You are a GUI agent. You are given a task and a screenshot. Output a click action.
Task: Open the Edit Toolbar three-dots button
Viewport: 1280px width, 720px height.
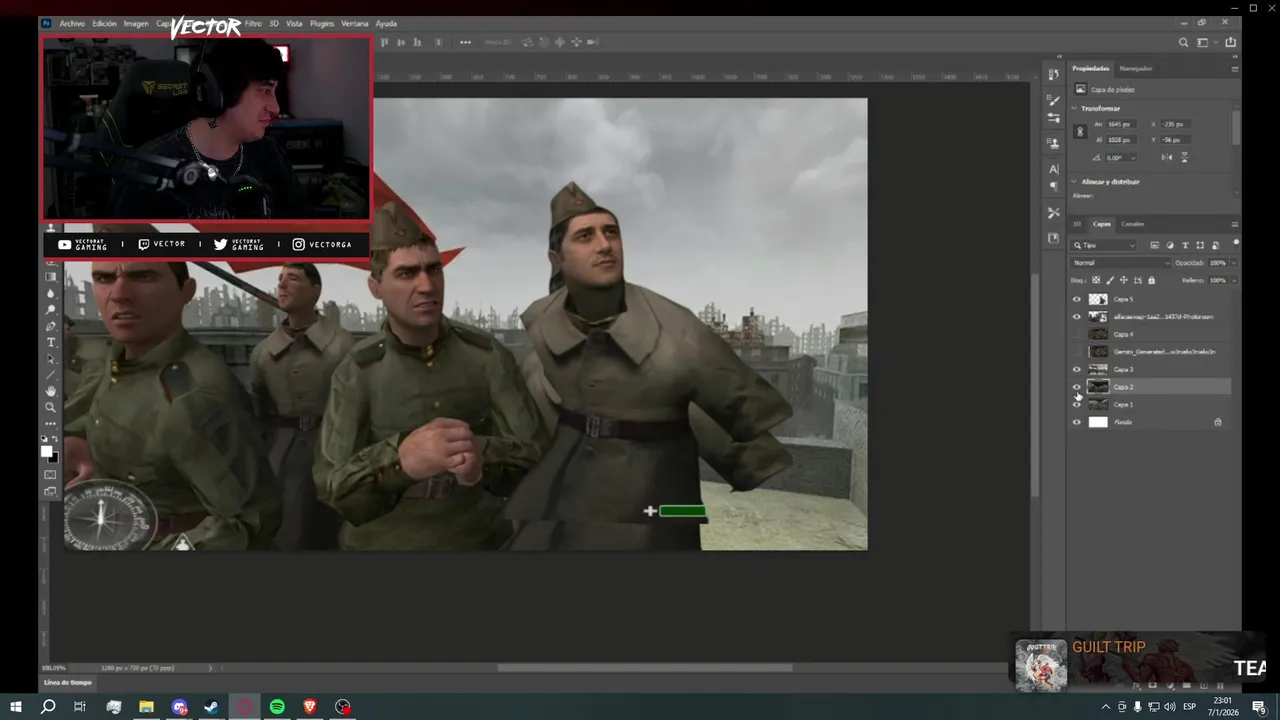click(51, 424)
